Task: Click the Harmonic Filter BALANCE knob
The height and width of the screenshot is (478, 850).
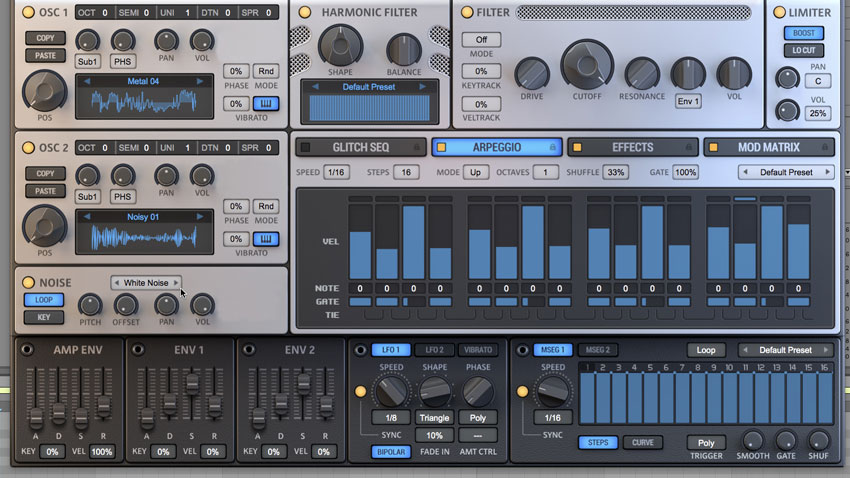Action: (x=404, y=50)
